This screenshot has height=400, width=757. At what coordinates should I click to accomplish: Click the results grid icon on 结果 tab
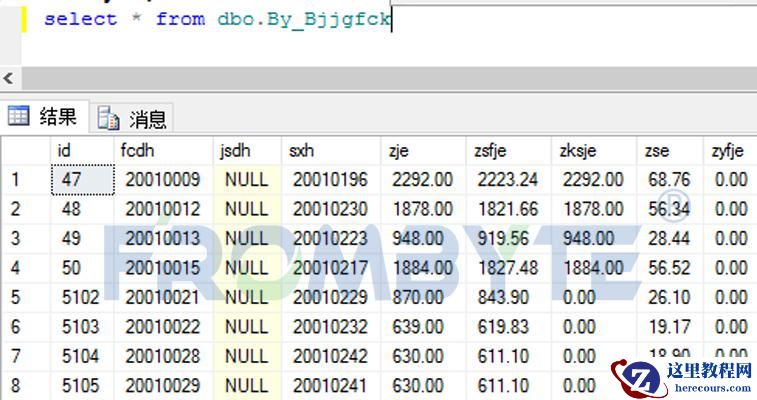(x=19, y=115)
